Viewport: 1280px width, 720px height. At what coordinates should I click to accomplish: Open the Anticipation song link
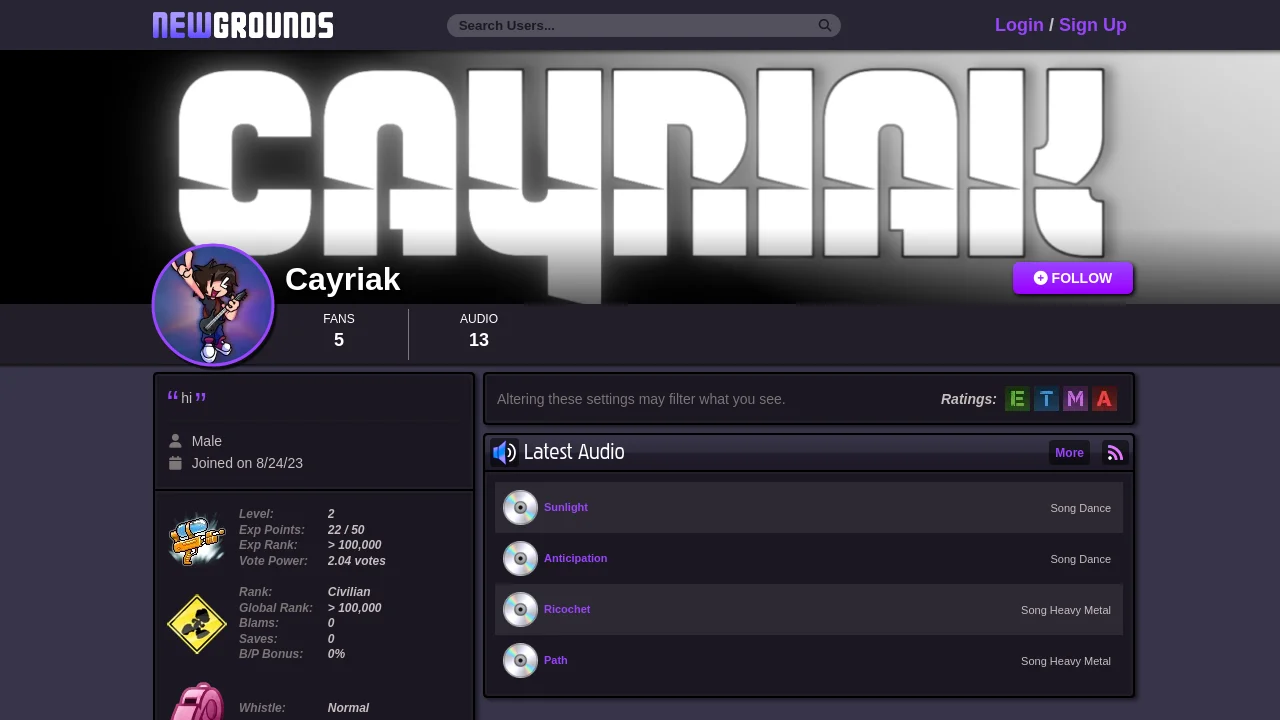[x=575, y=558]
